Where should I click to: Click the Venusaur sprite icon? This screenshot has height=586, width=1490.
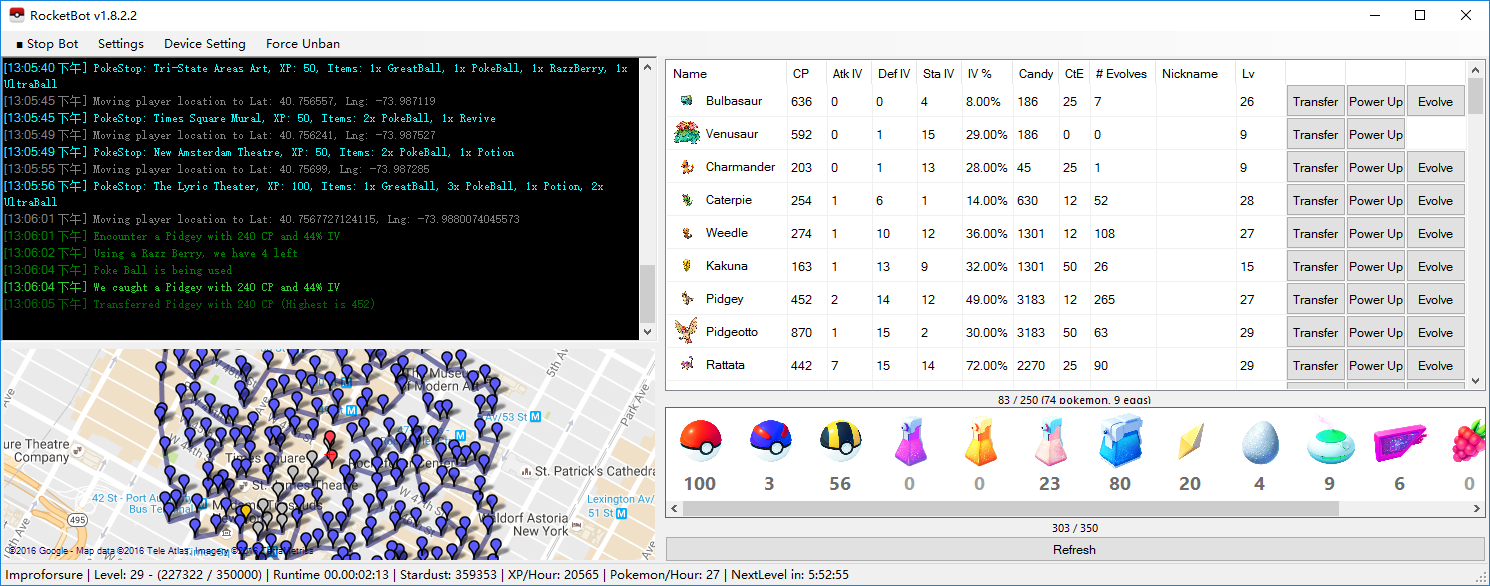[686, 134]
